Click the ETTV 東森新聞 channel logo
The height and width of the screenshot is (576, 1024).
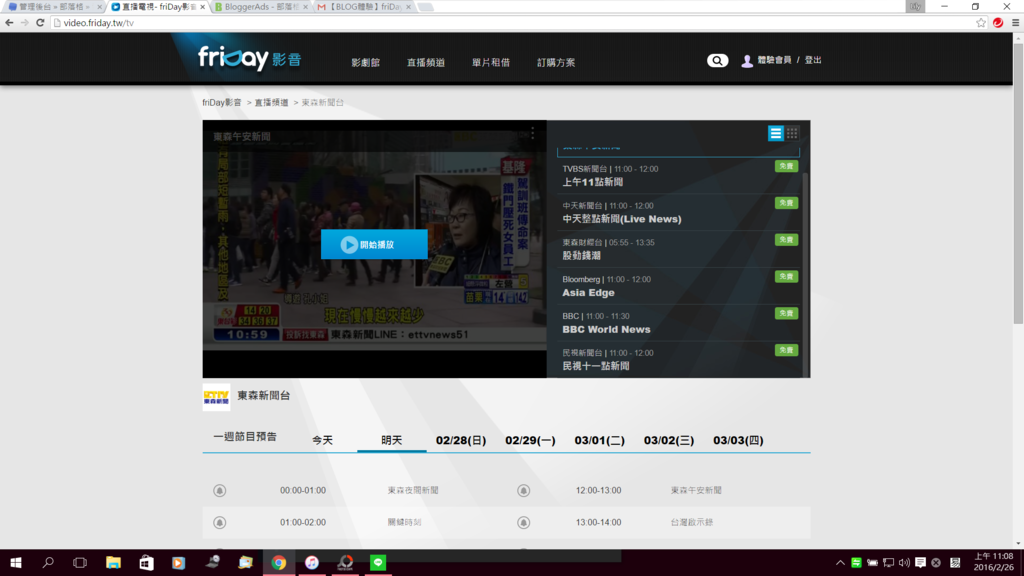(216, 397)
